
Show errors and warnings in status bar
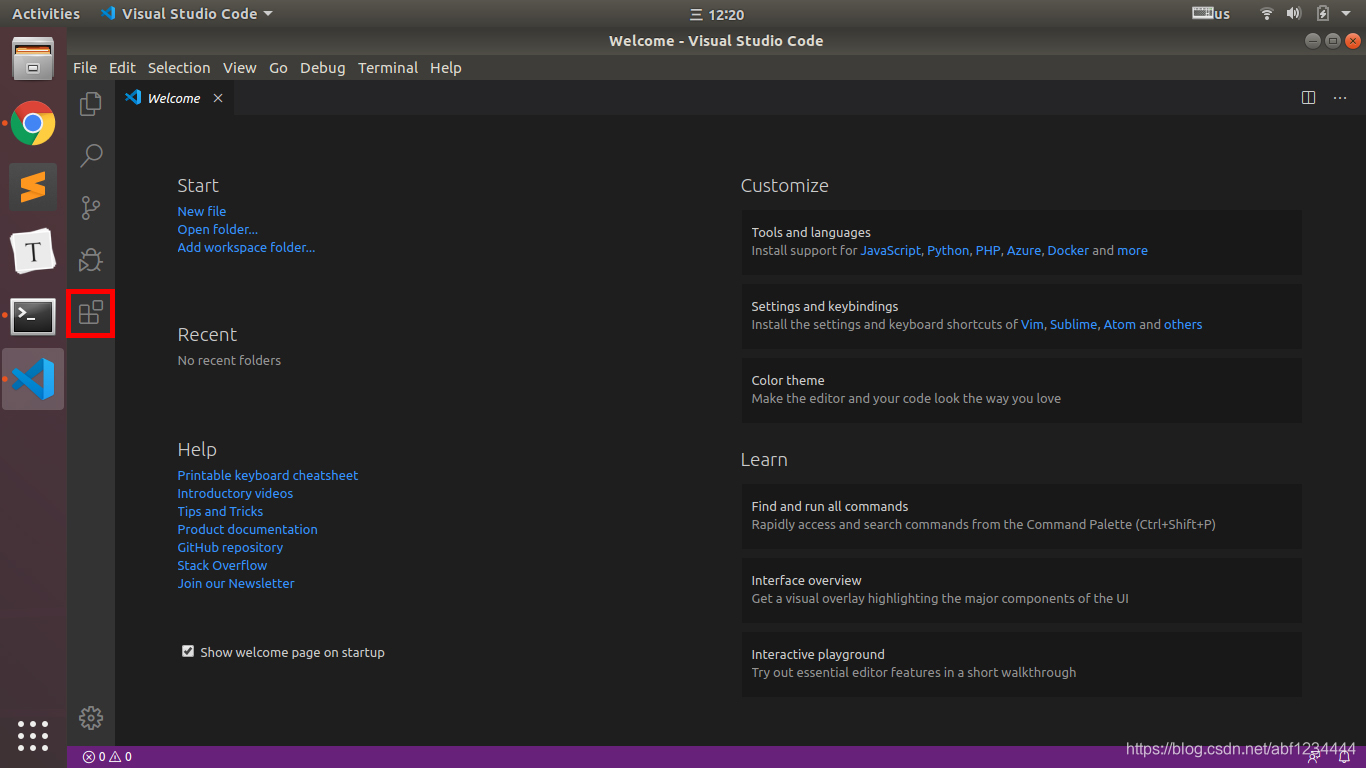[x=107, y=757]
